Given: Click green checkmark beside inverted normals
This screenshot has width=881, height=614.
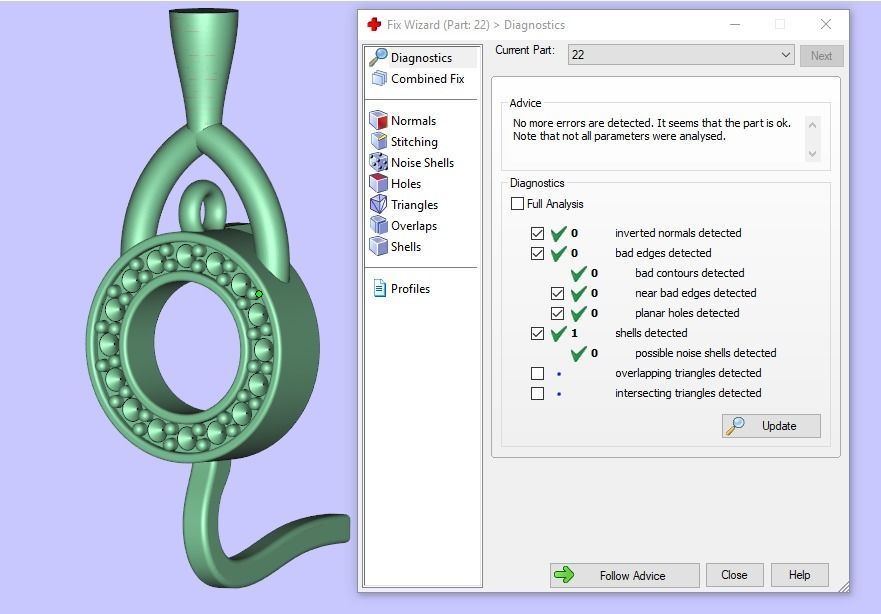Looking at the screenshot, I should [558, 233].
